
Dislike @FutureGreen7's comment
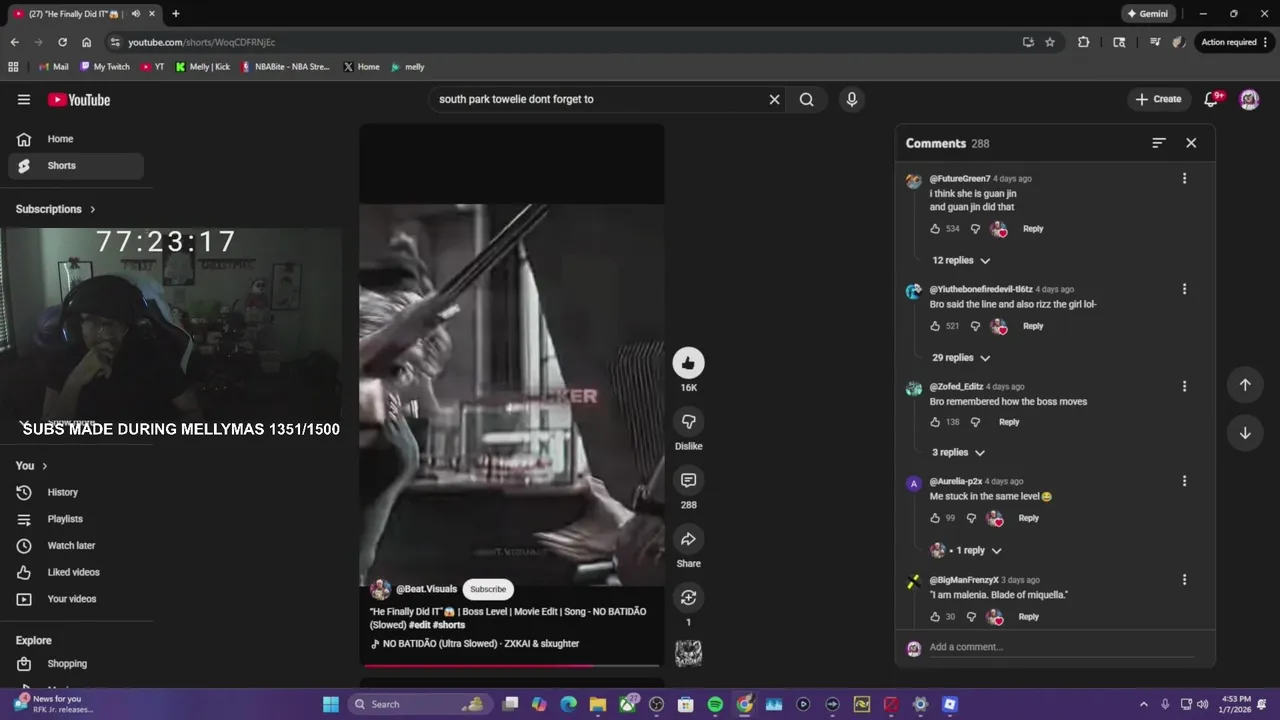pyautogui.click(x=975, y=229)
